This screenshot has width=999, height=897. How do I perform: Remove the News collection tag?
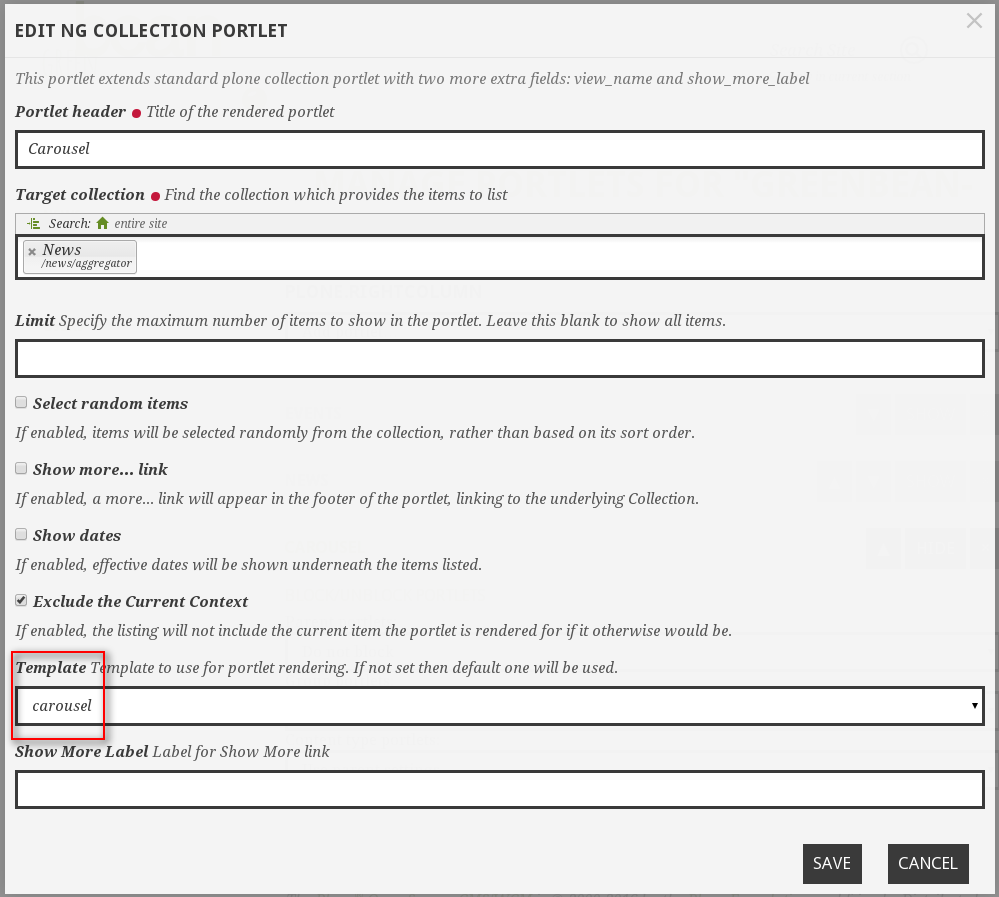(x=32, y=252)
